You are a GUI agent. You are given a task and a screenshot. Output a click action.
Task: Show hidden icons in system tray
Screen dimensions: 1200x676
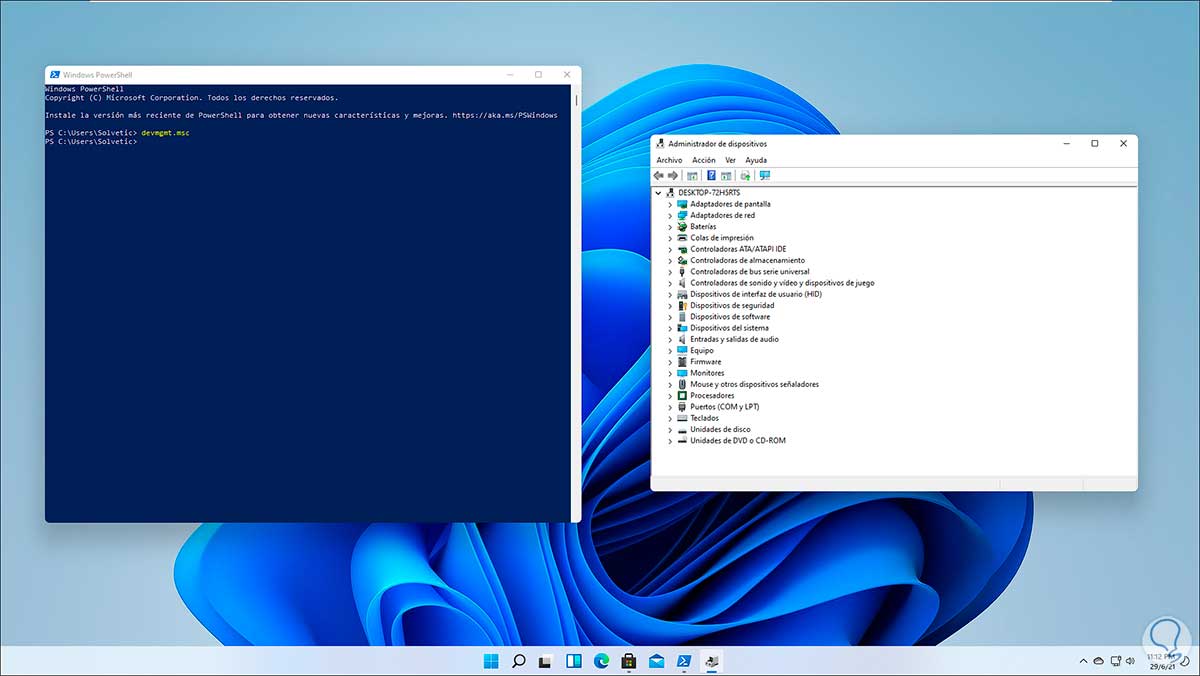[x=1085, y=661]
